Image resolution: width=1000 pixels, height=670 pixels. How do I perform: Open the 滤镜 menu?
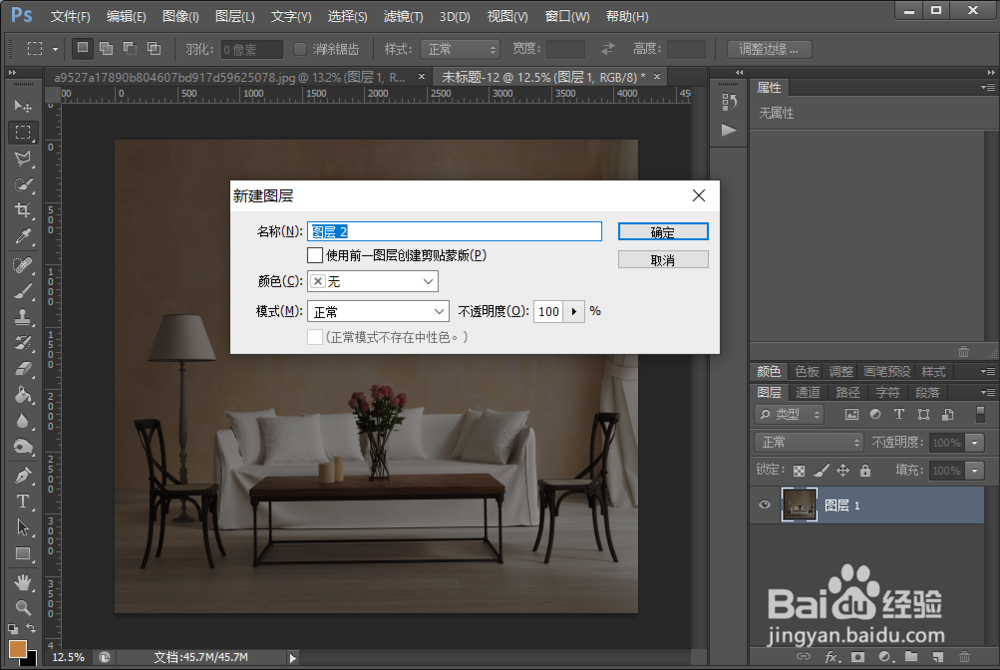[403, 16]
